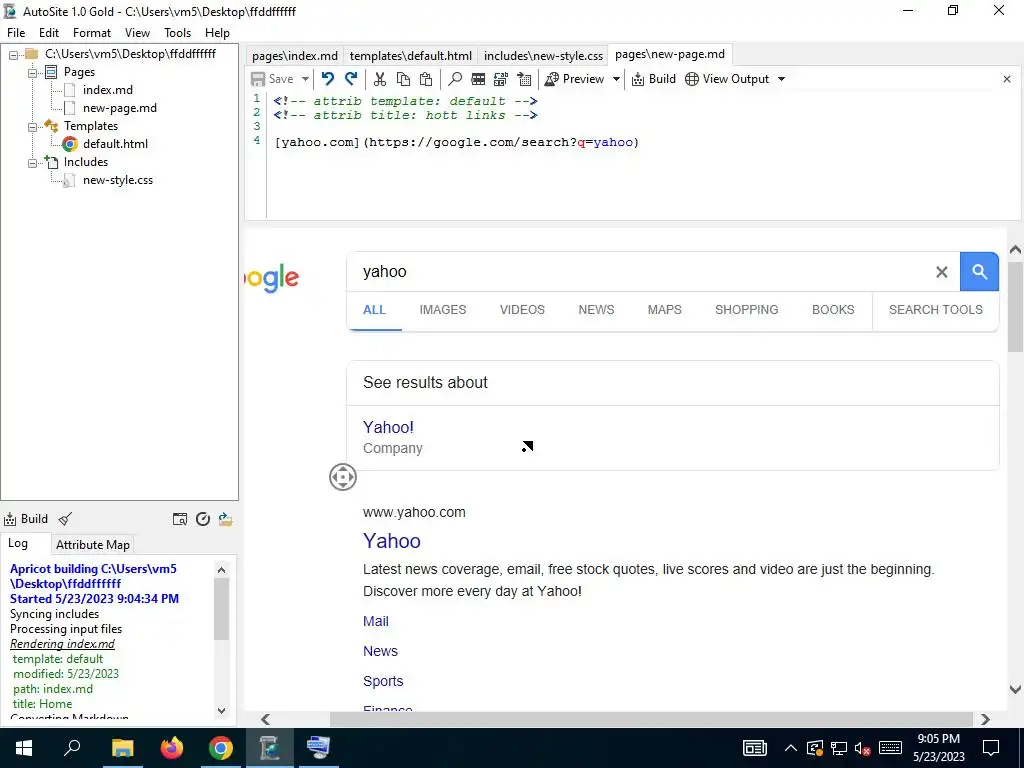Undo the last edit via toolbar arrow

coord(328,79)
